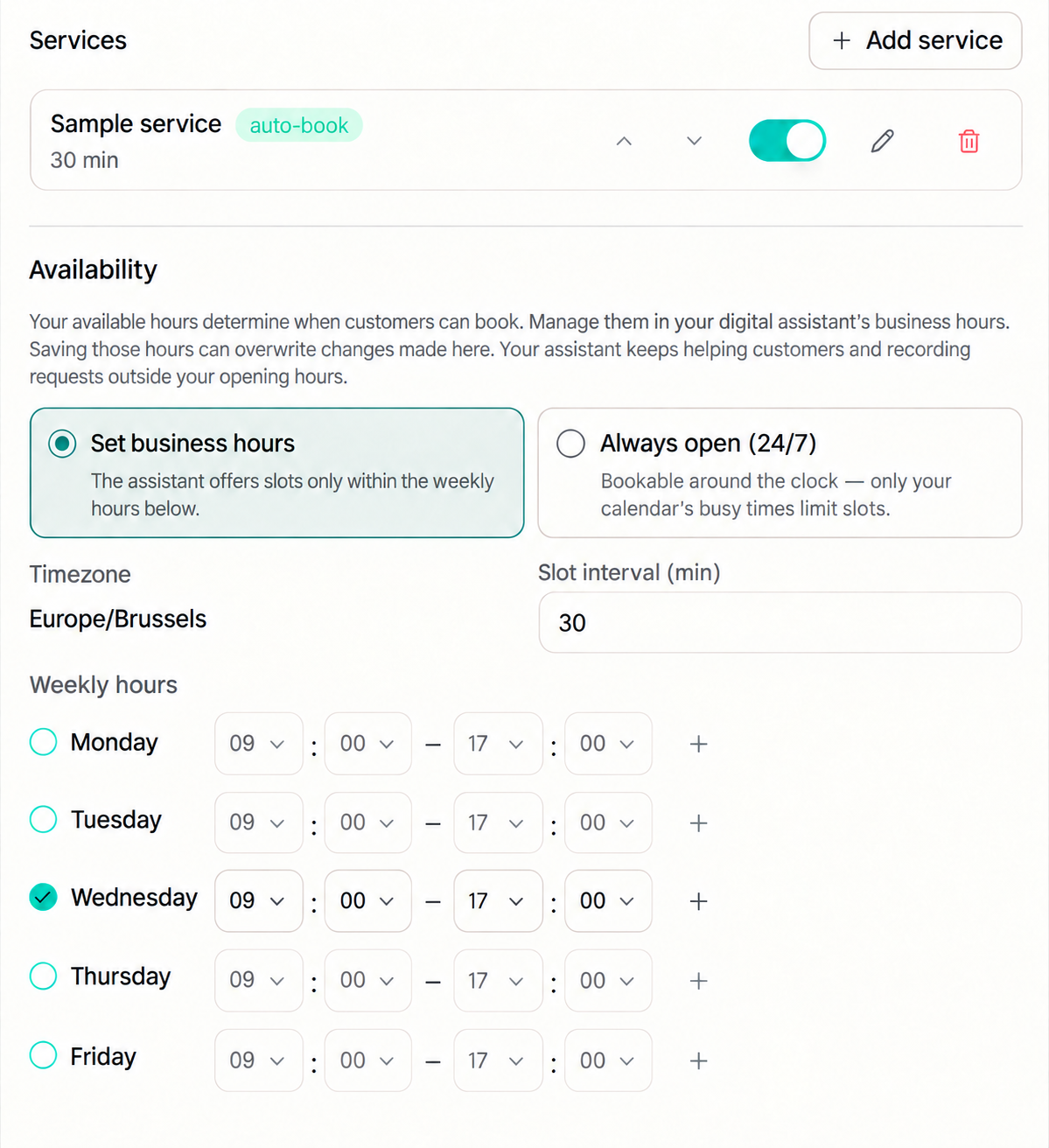The width and height of the screenshot is (1049, 1148).
Task: Click the auto-book badge
Action: click(x=299, y=125)
